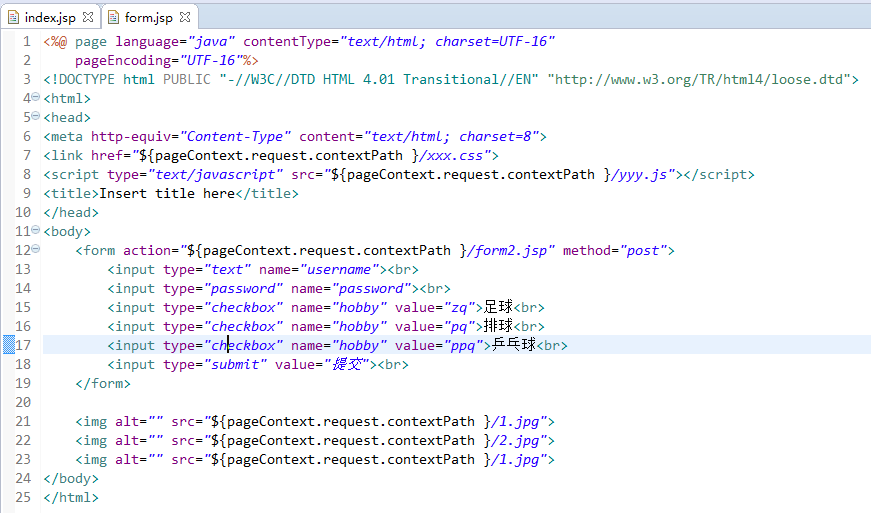Click the form.jsp file icon
This screenshot has width=871, height=513.
[x=113, y=18]
